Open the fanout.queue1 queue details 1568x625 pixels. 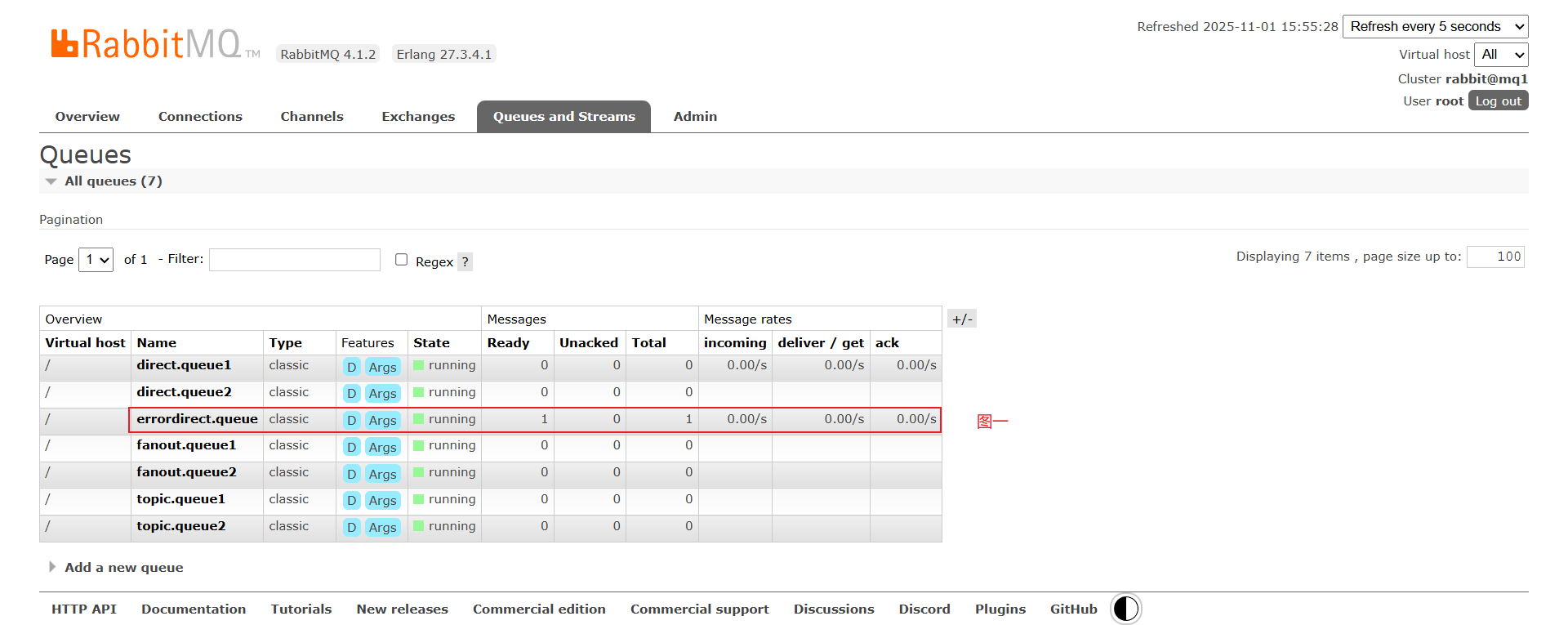[186, 445]
